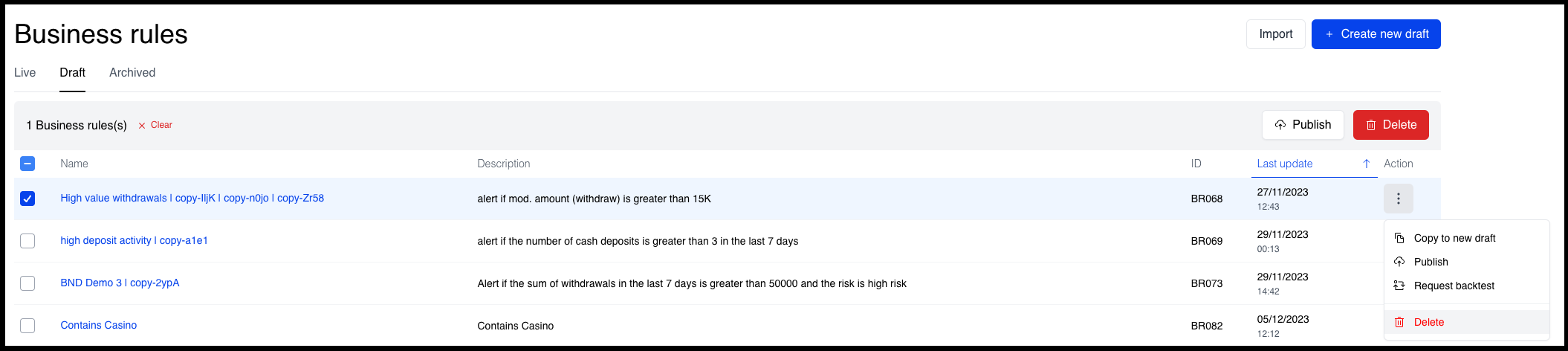
Task: Publish the selected rules from the selection bar
Action: point(1303,125)
